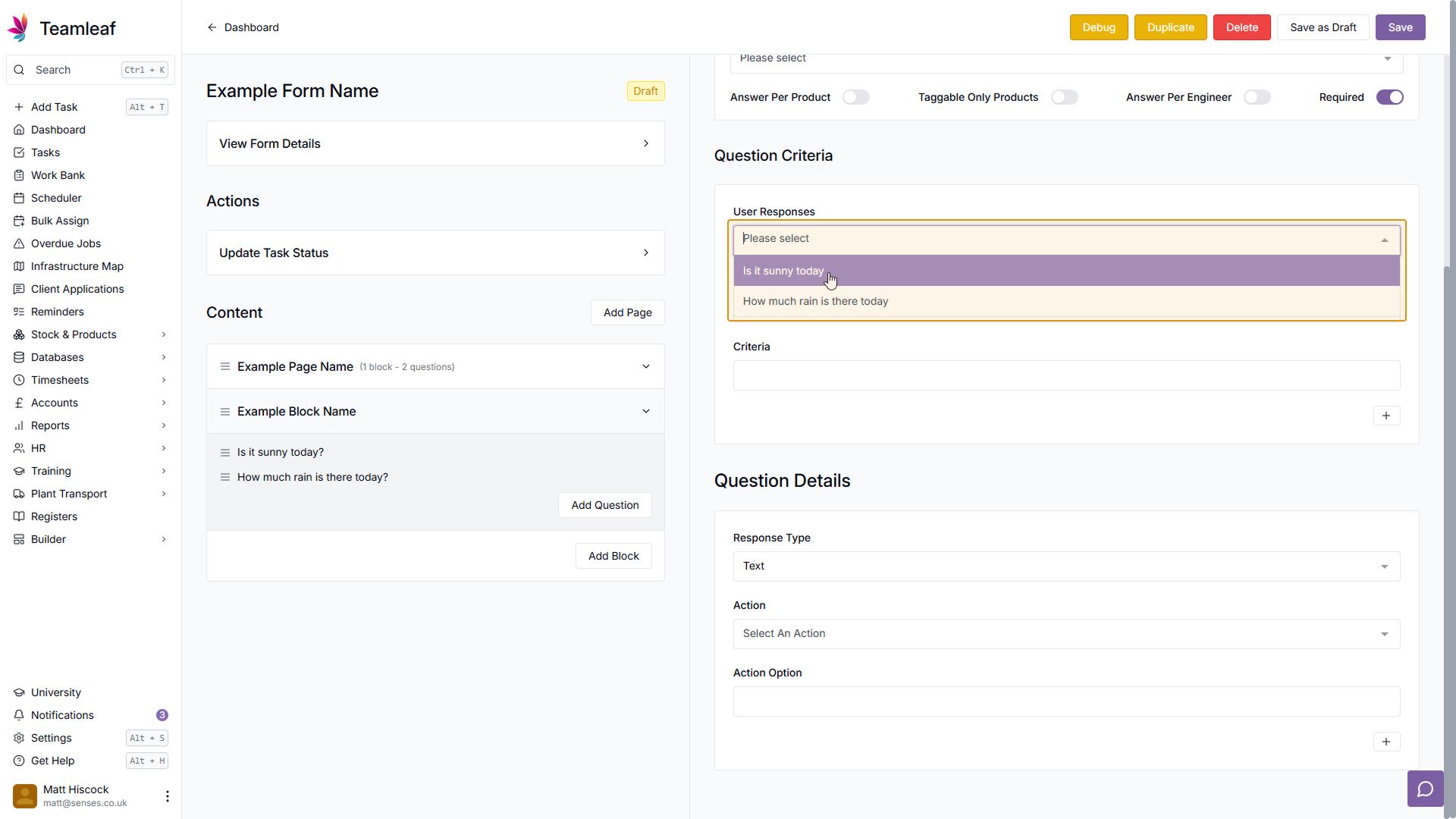This screenshot has width=1456, height=819.
Task: Open the chat support bubble icon
Action: click(1425, 789)
